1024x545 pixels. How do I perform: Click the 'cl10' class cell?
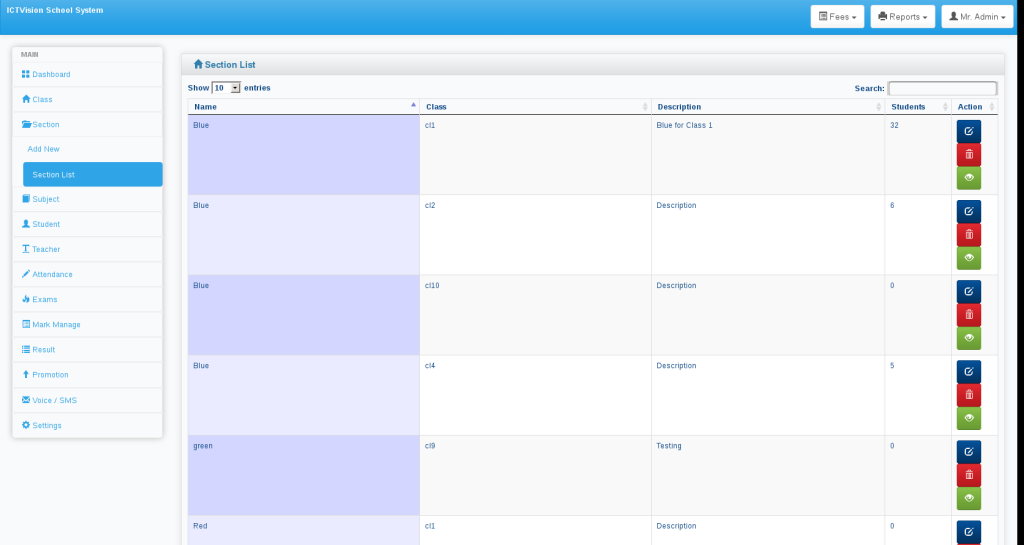coord(536,315)
